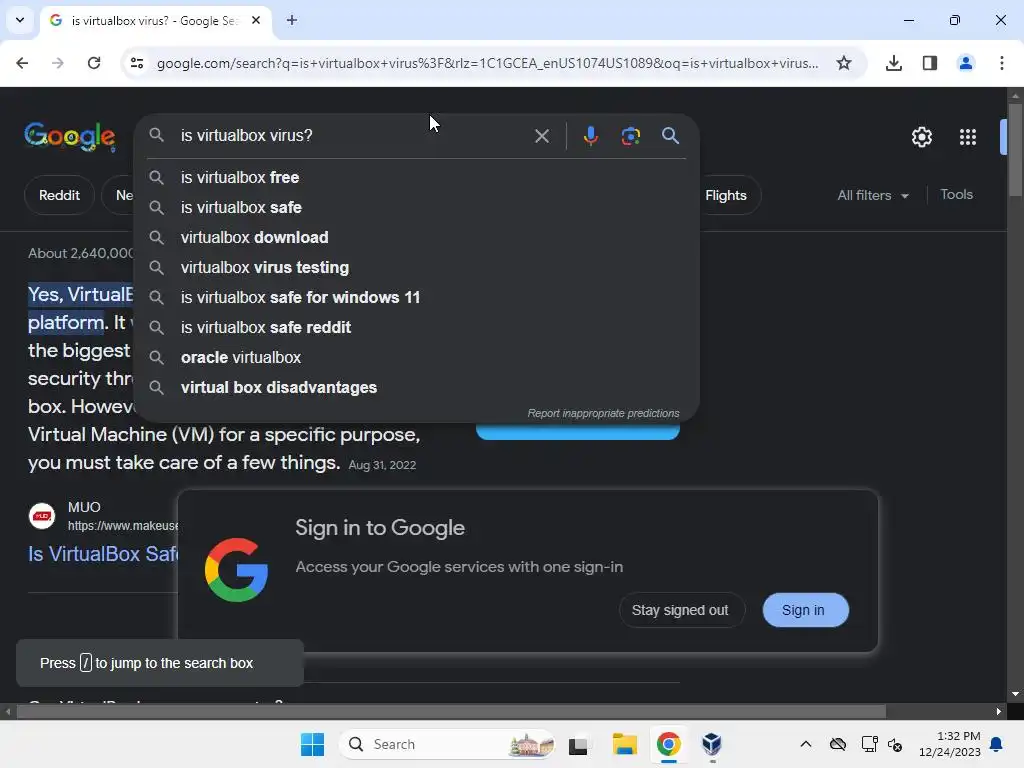Image resolution: width=1024 pixels, height=768 pixels.
Task: Click the horizontal page scrollbar
Action: pyautogui.click(x=451, y=711)
